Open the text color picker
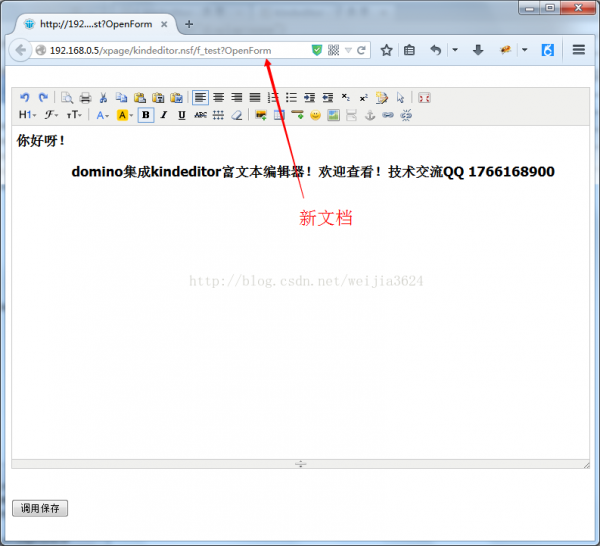The width and height of the screenshot is (600, 546). coord(102,115)
